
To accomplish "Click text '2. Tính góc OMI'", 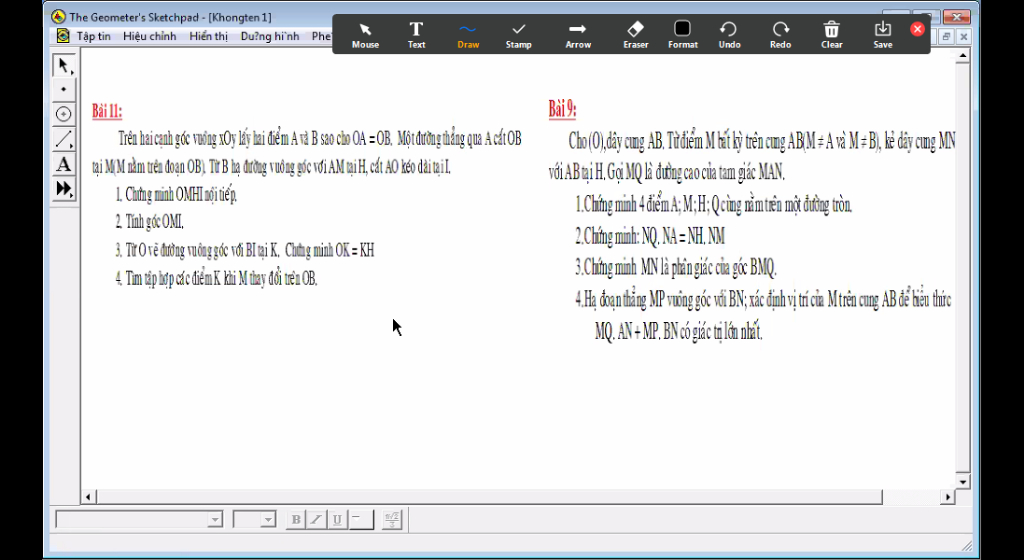I will point(150,222).
